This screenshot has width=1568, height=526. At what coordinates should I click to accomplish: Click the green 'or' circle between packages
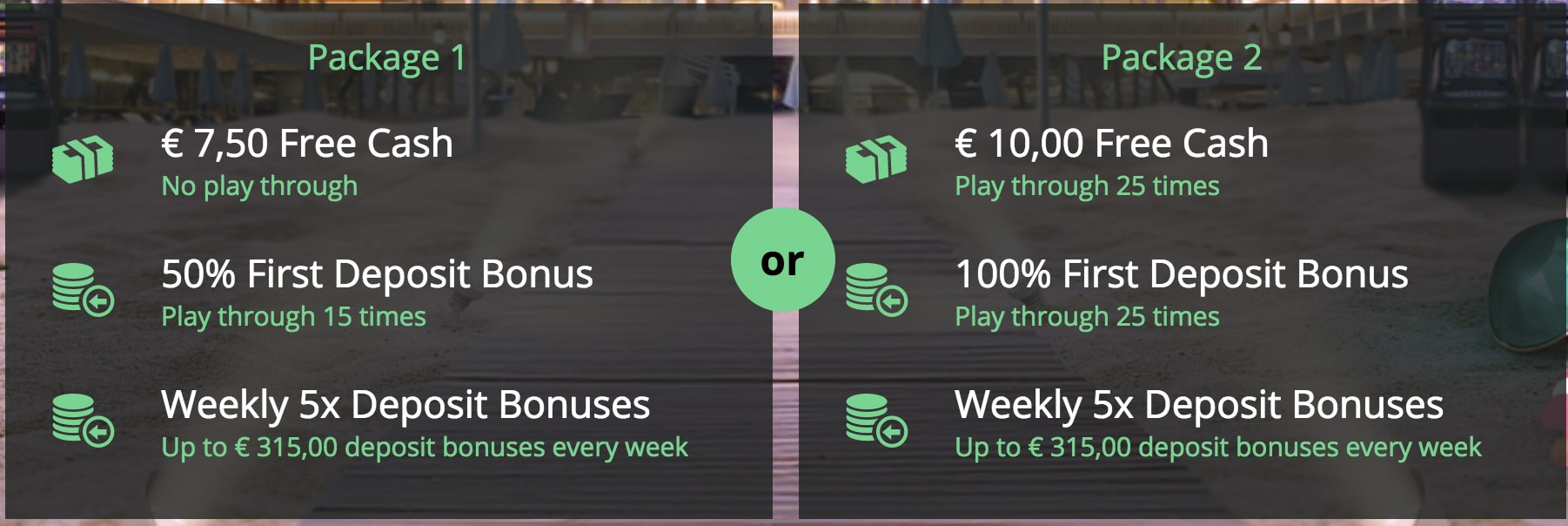783,260
